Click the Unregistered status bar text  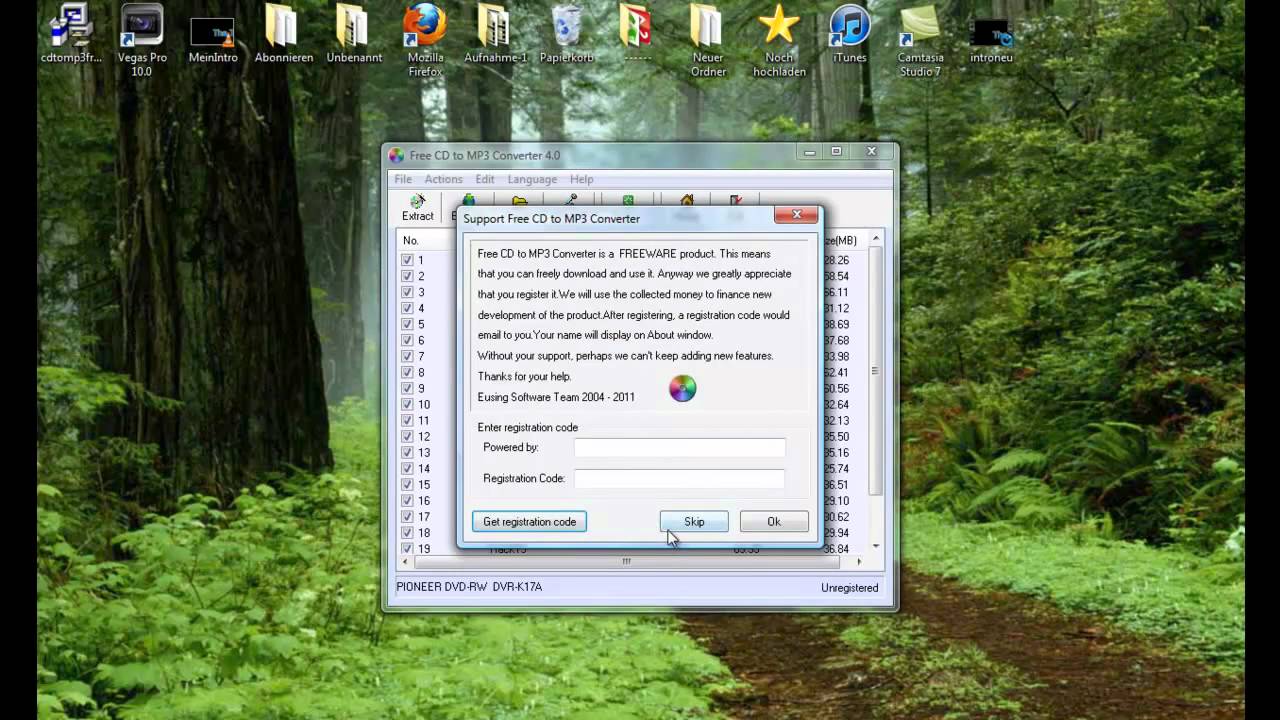point(850,588)
